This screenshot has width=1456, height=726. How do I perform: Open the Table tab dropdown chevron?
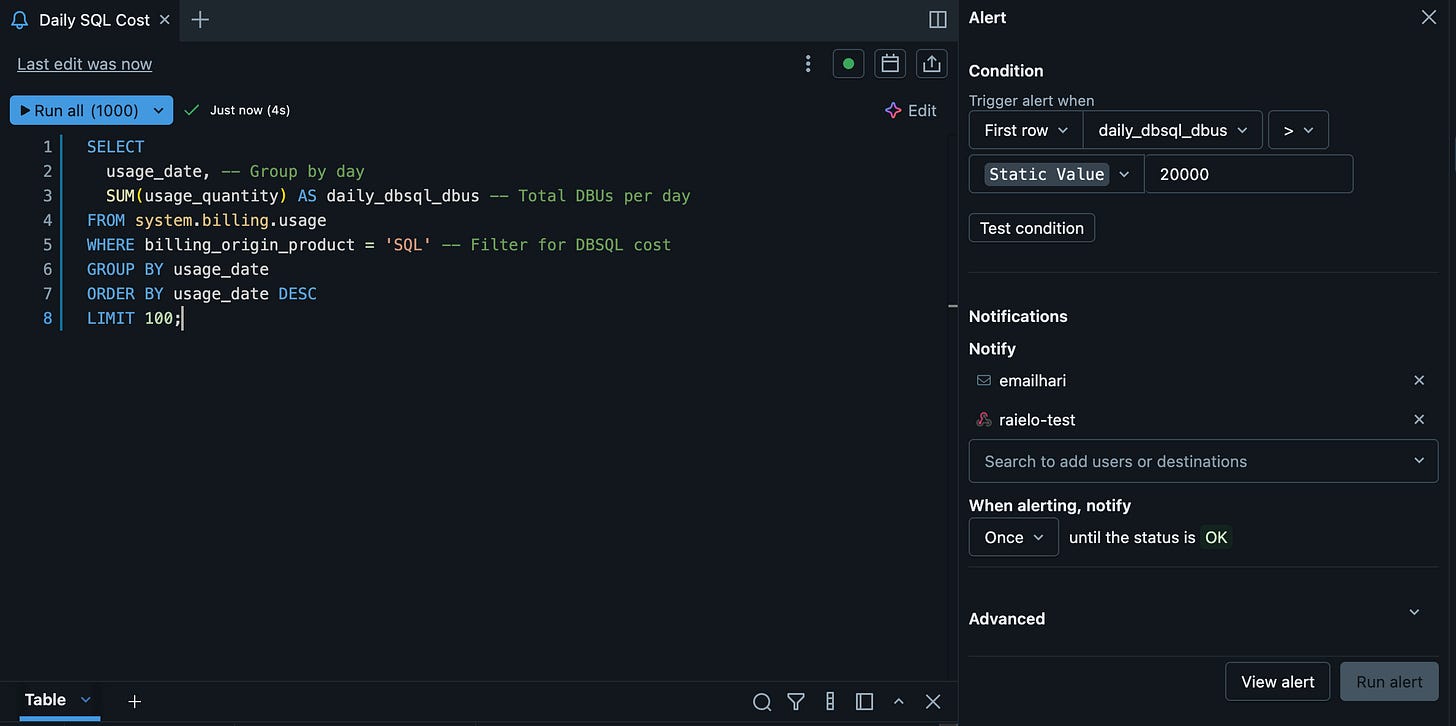pyautogui.click(x=85, y=700)
